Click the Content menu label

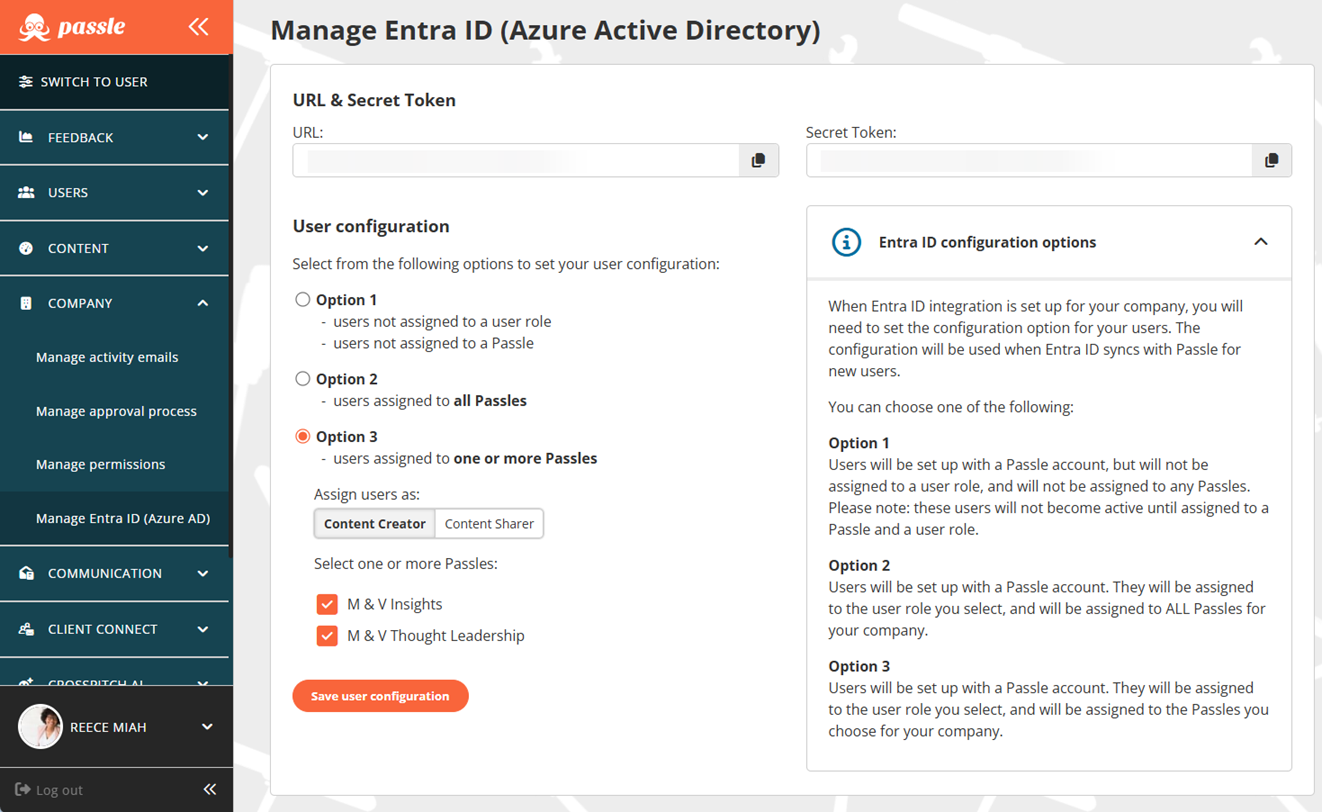point(78,248)
